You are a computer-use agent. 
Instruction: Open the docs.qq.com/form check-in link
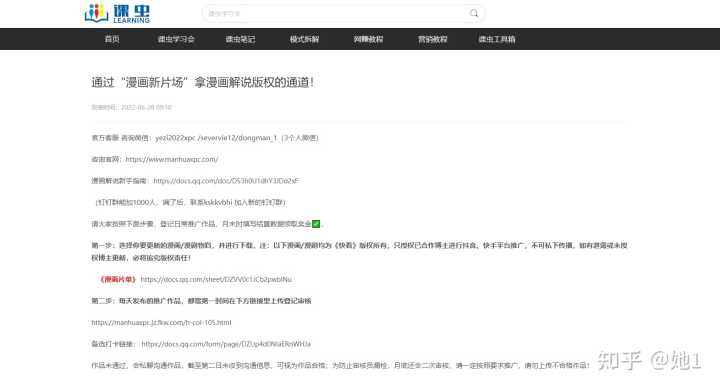226,344
